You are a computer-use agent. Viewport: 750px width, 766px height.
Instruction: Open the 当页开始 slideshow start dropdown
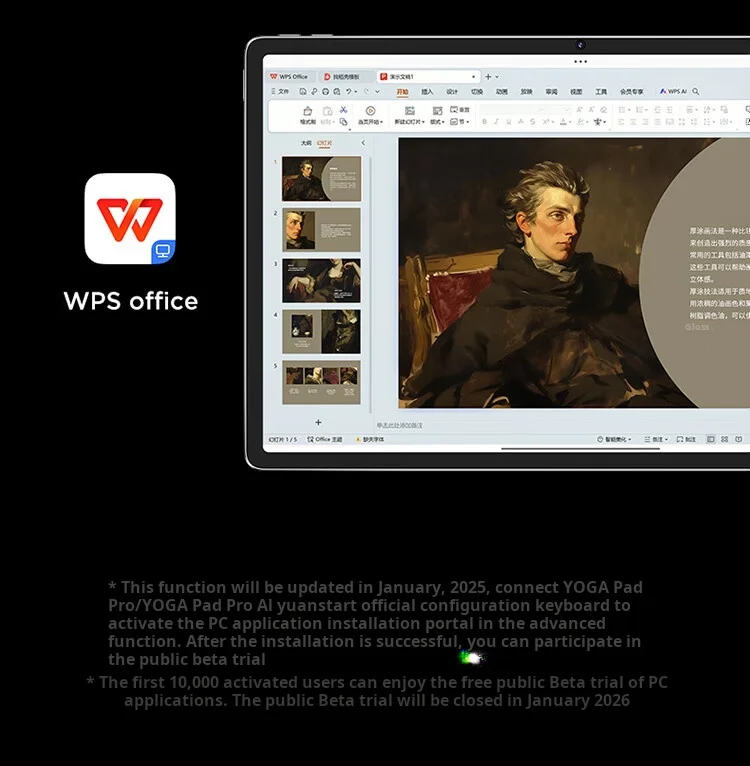370,122
